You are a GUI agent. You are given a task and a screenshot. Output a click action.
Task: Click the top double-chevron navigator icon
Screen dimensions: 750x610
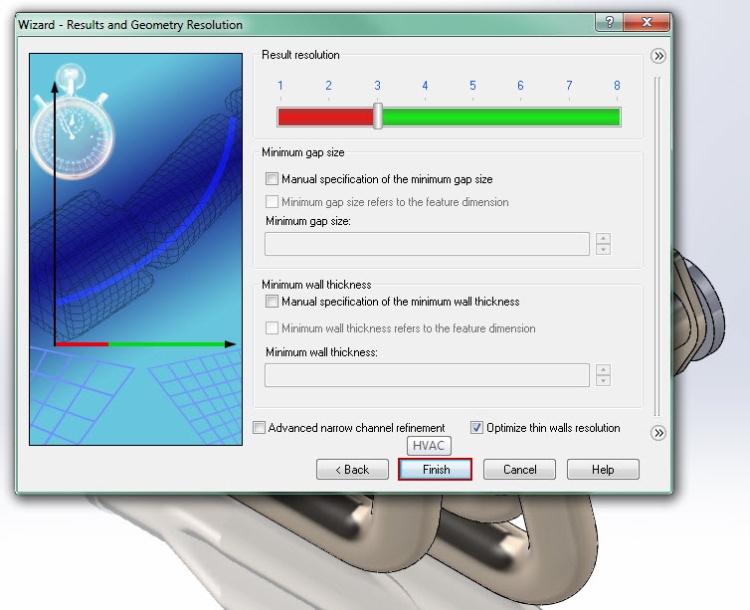pyautogui.click(x=658, y=56)
